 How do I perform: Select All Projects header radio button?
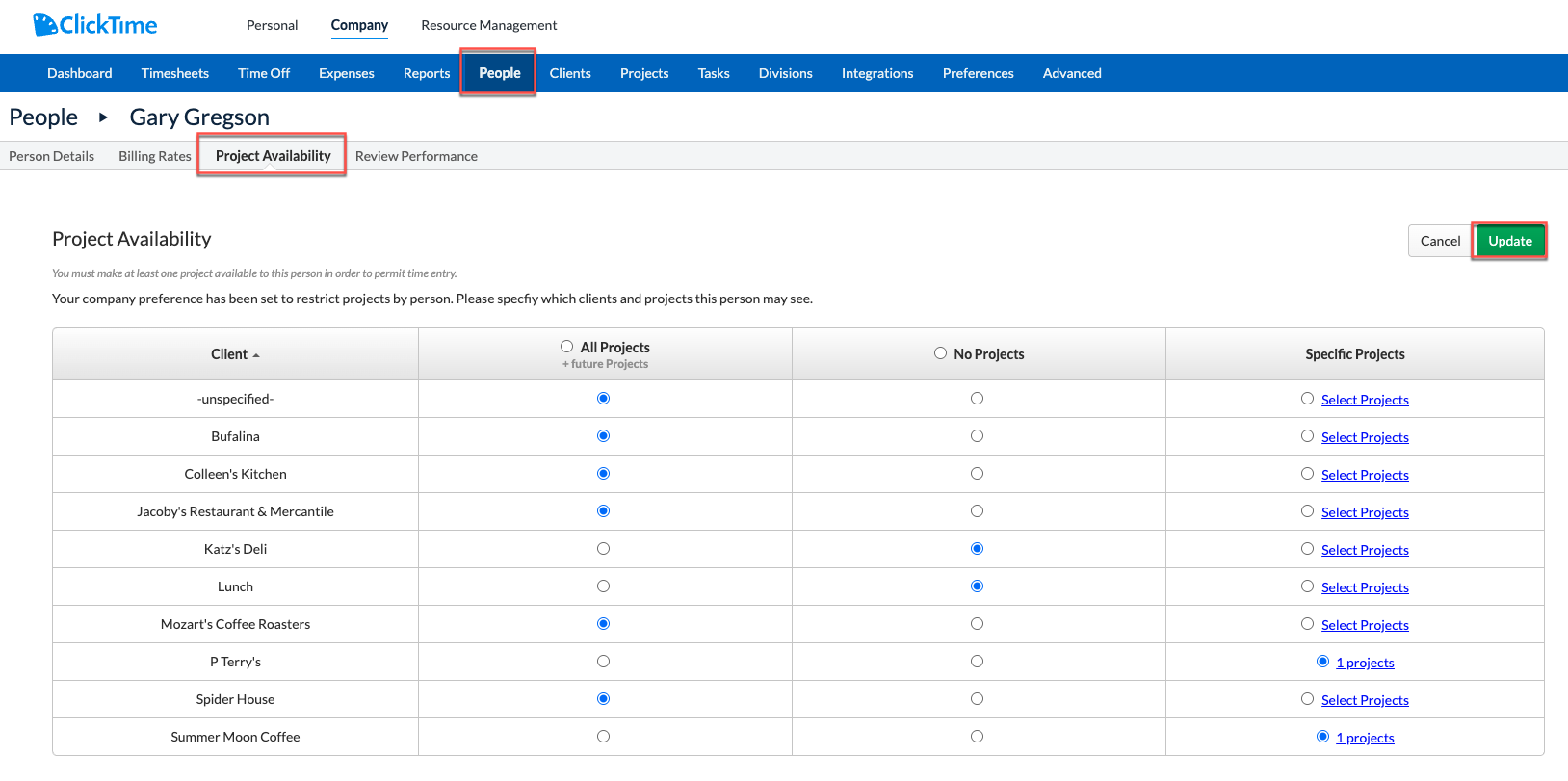coord(566,347)
